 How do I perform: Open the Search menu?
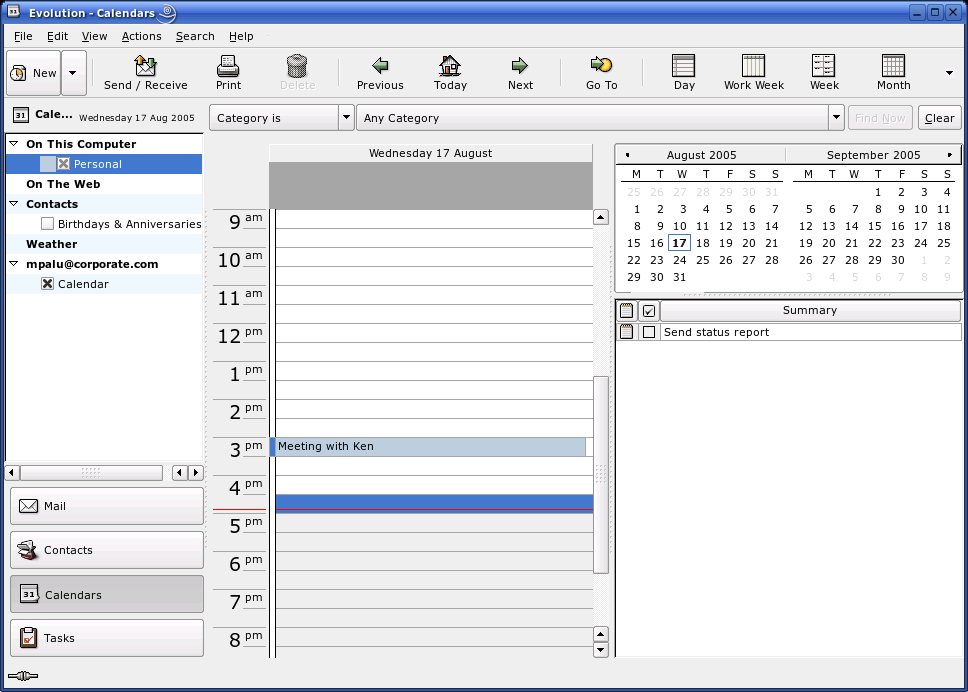(195, 36)
